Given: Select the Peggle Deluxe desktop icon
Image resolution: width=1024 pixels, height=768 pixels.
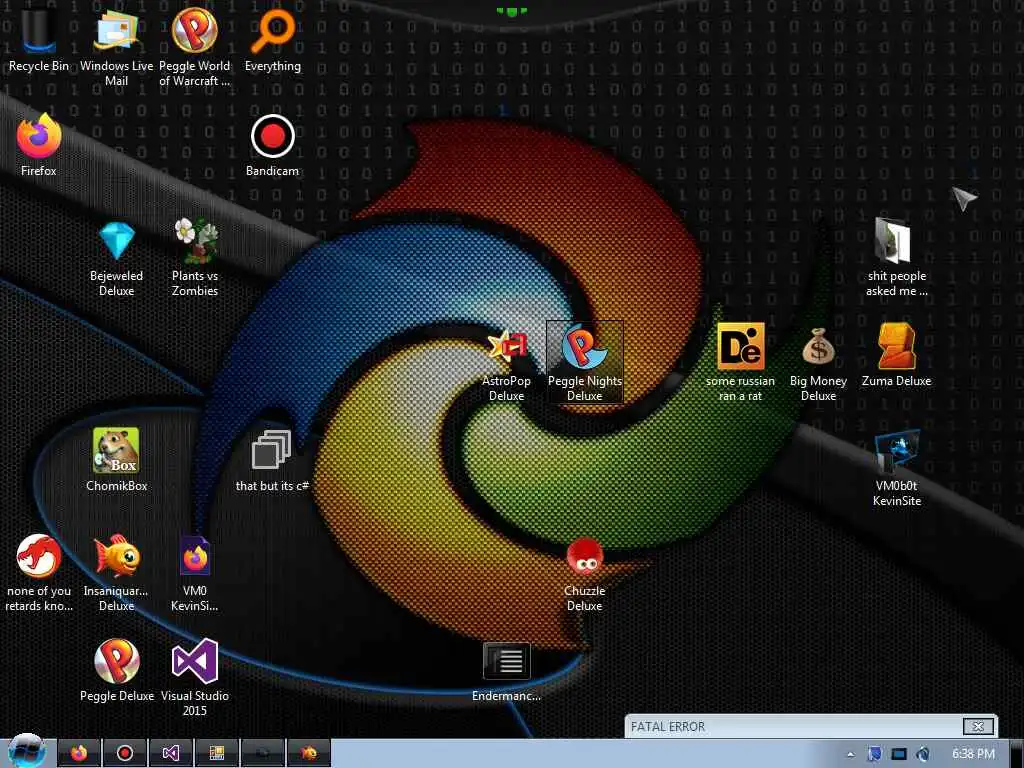Looking at the screenshot, I should coord(116,670).
